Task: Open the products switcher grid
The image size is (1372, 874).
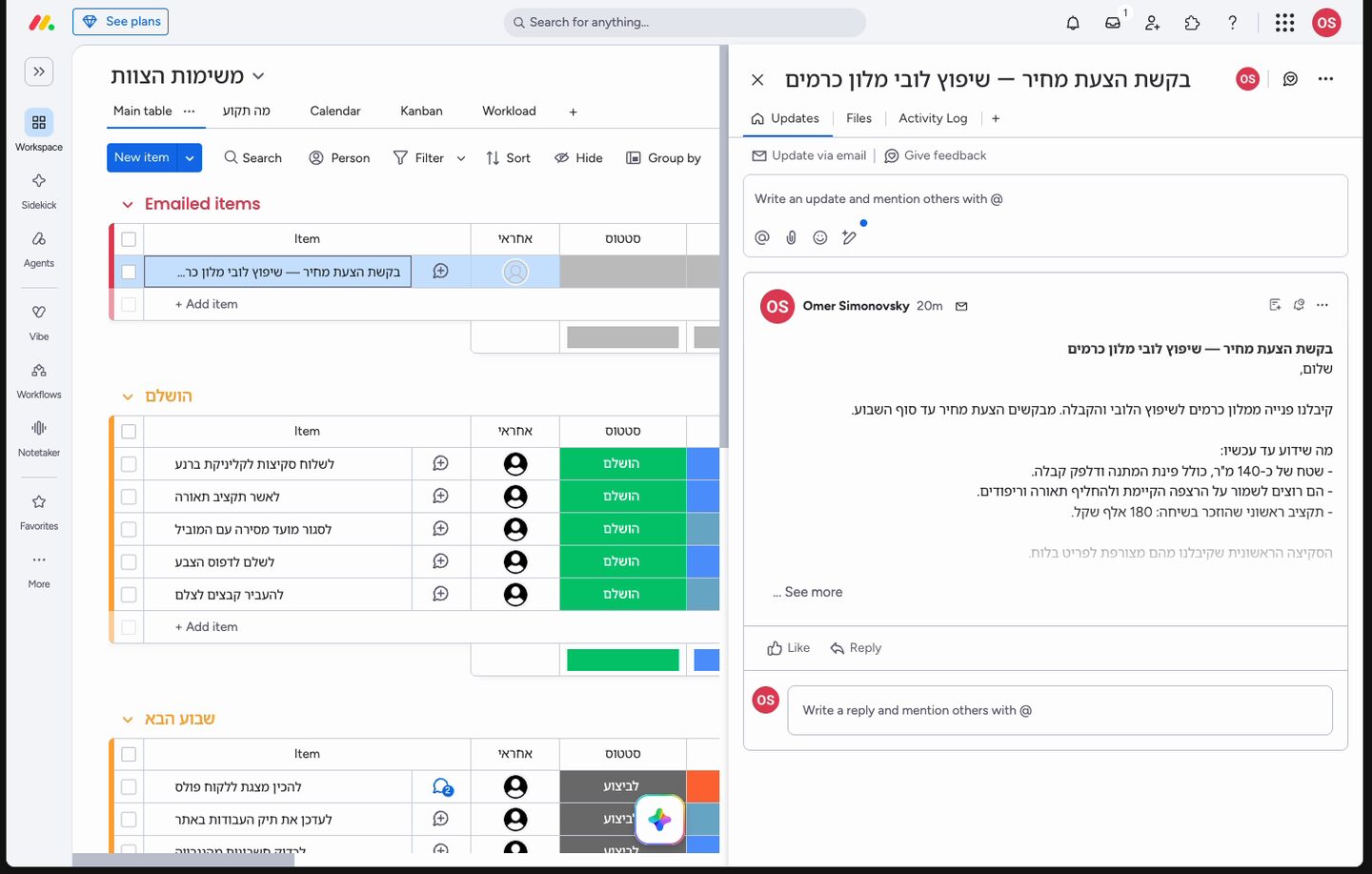Action: coord(1284,23)
